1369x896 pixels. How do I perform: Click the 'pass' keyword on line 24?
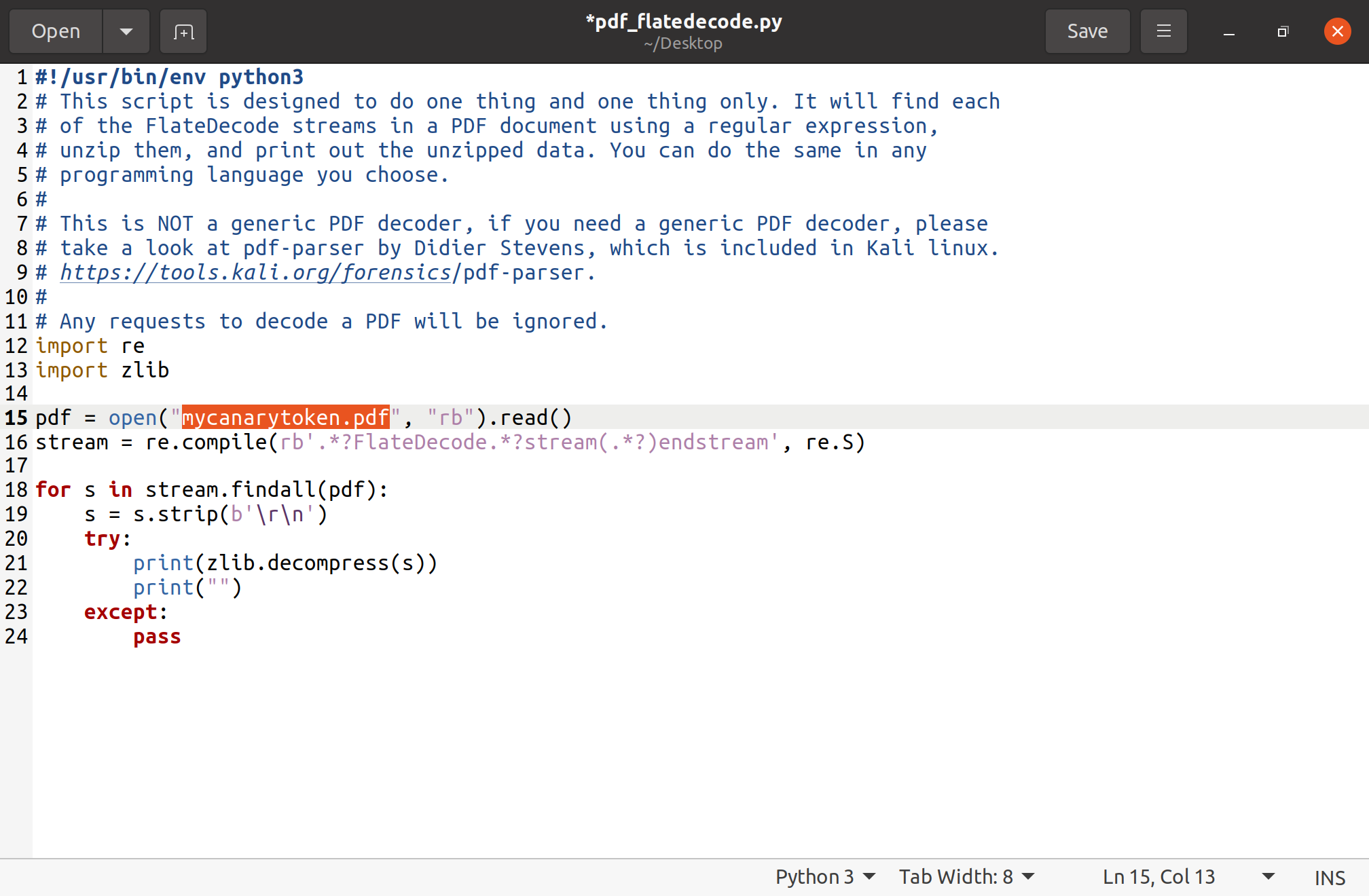click(157, 637)
